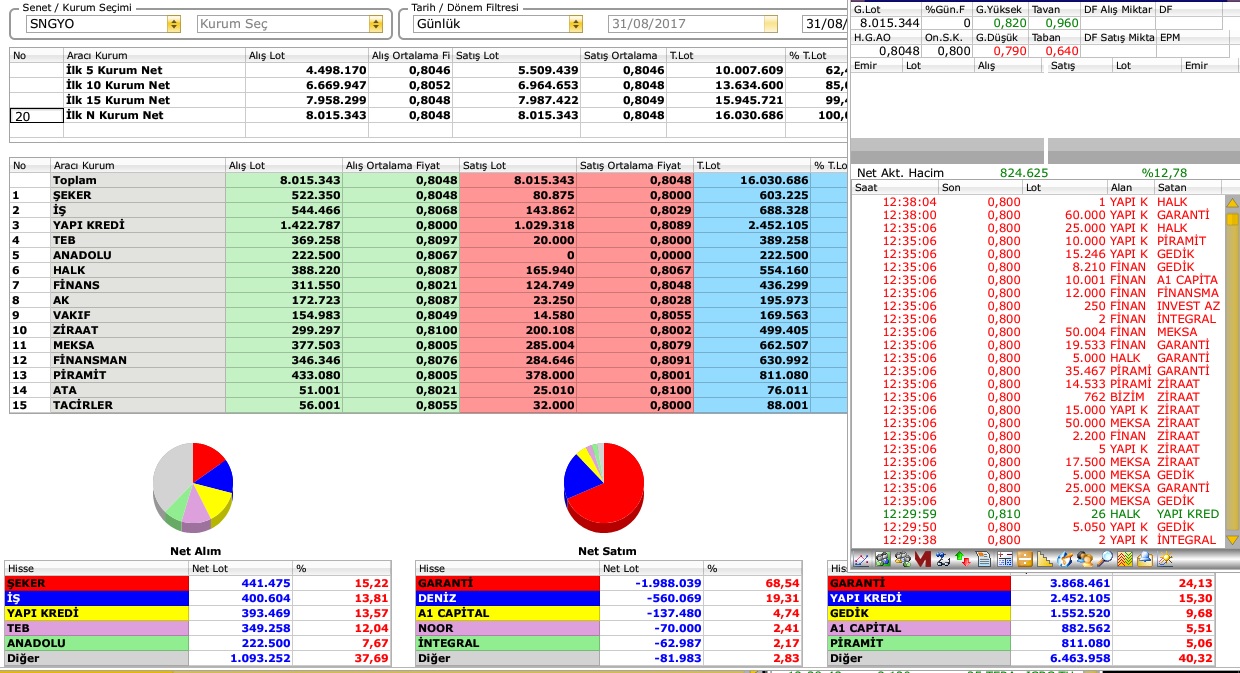This screenshot has height=673, width=1240.
Task: Click the green-up red-down arrows icon
Action: point(962,559)
